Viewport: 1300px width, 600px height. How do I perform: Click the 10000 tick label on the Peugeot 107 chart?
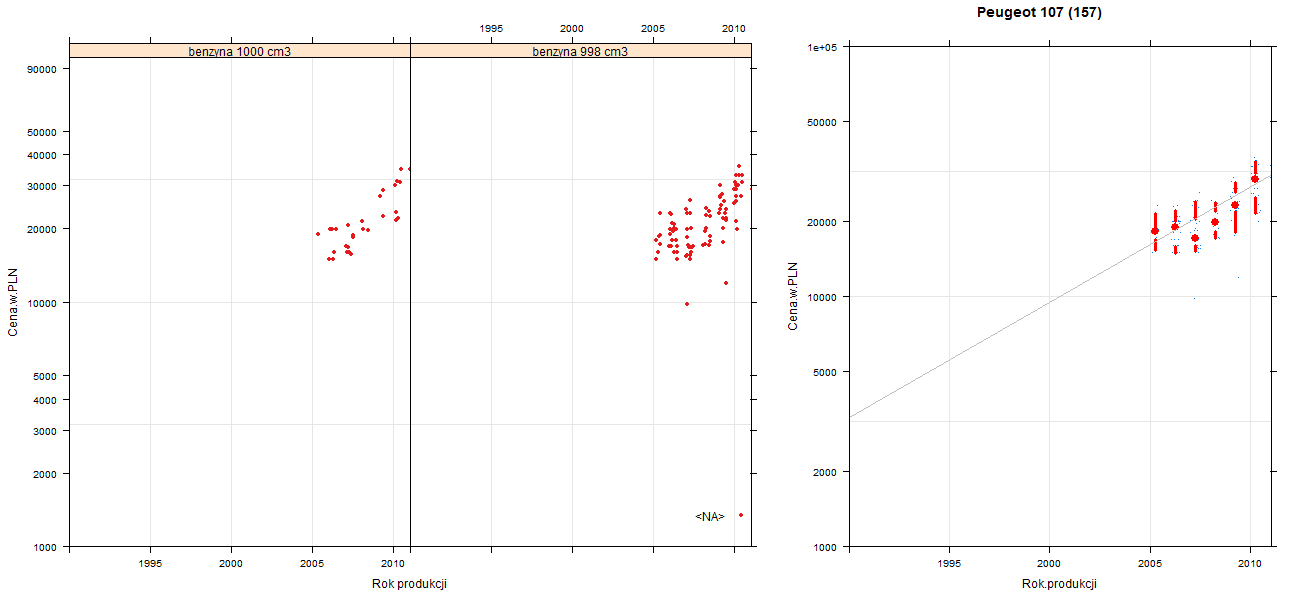coord(822,297)
